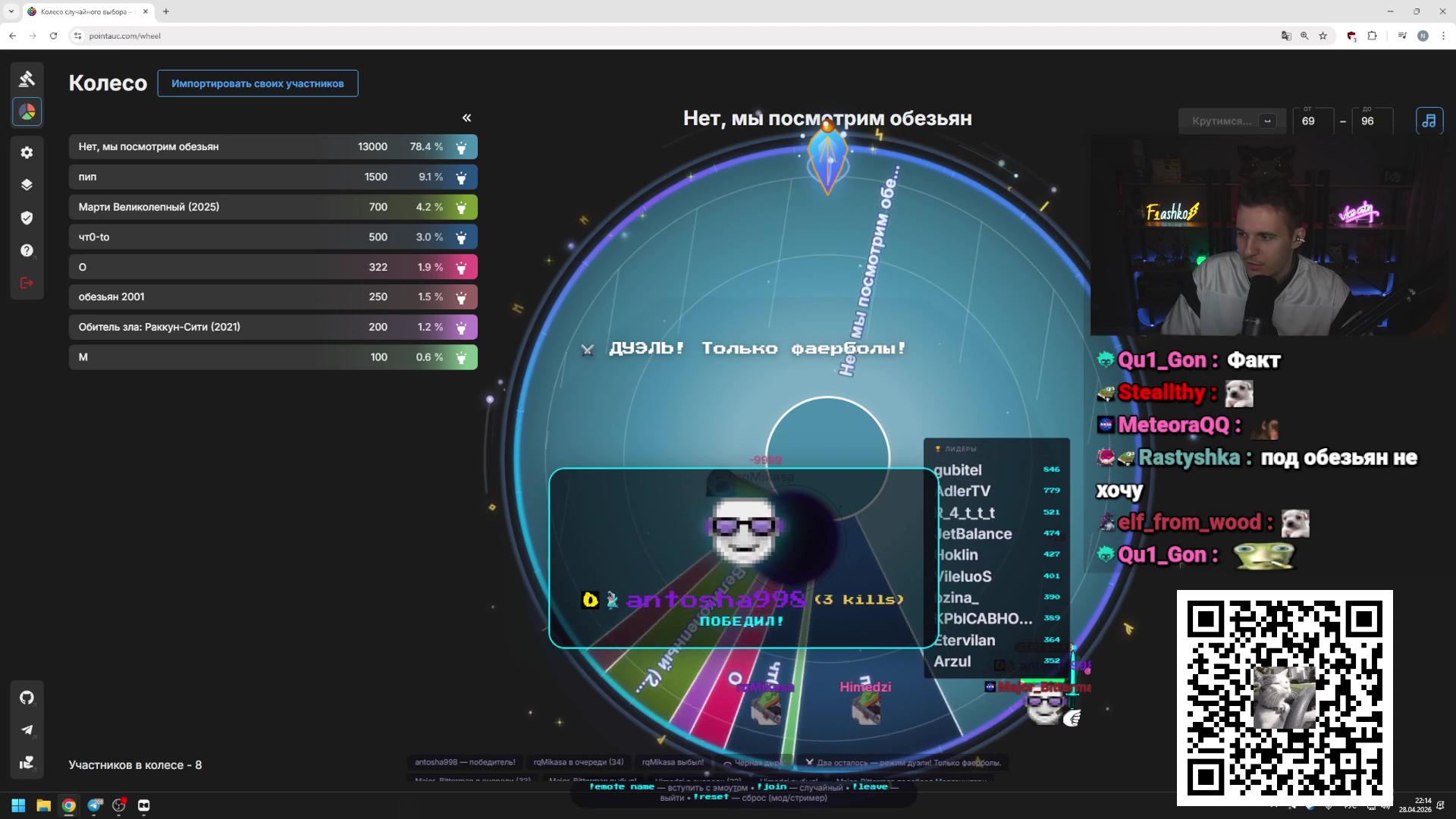Open the shield checkmark sidebar icon
This screenshot has height=819, width=1456.
pos(27,218)
